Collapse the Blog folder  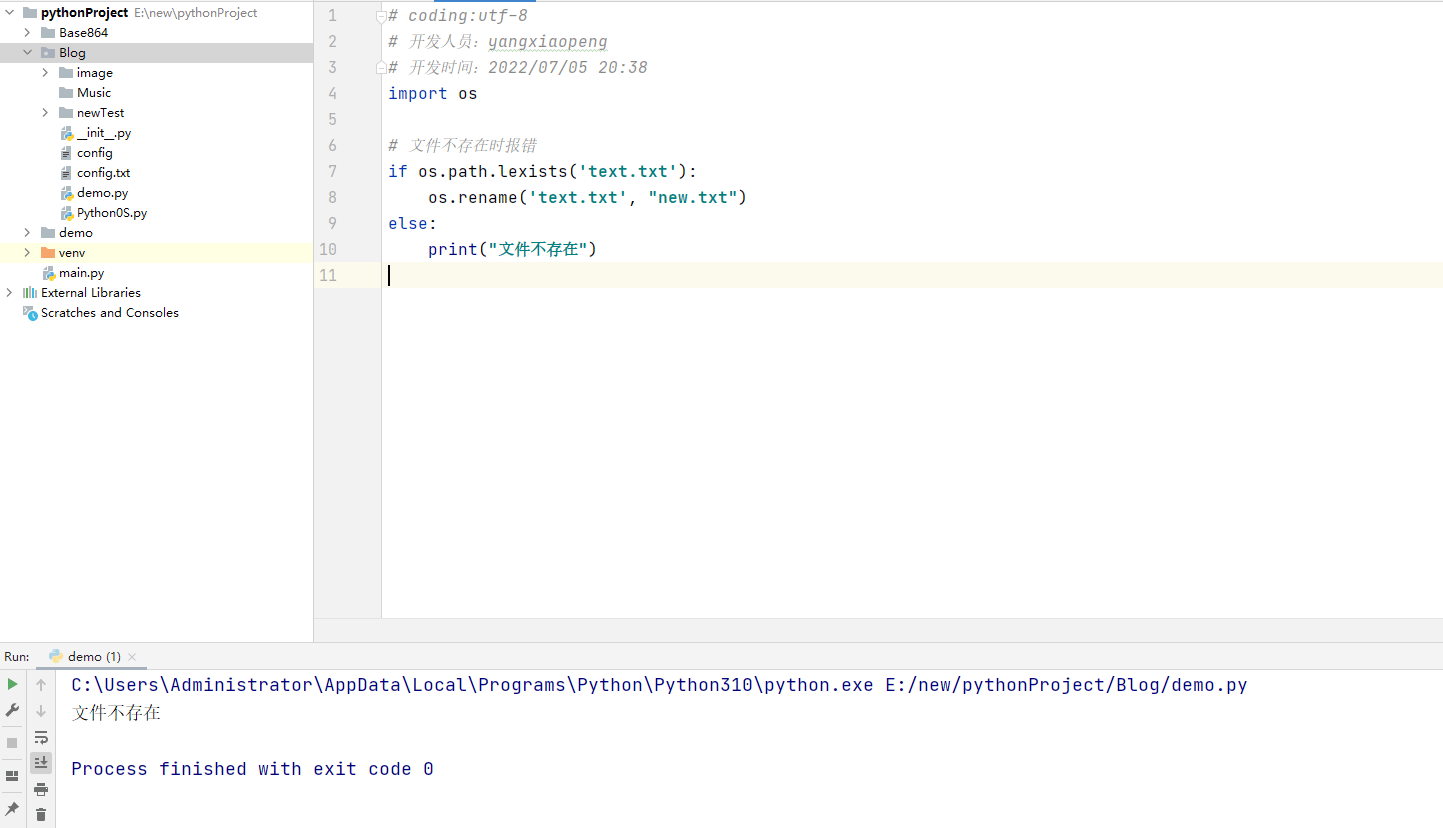(28, 53)
